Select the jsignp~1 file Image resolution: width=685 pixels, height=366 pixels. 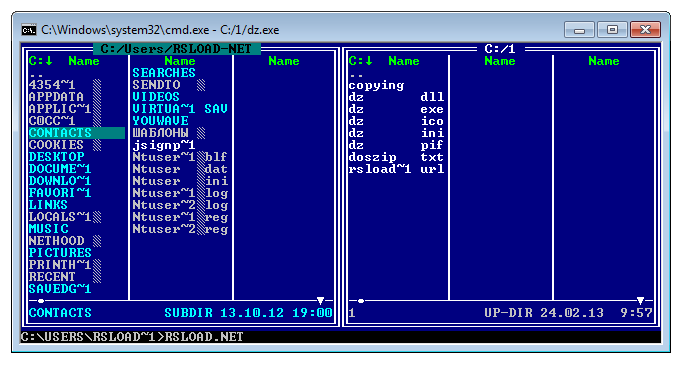(x=164, y=145)
